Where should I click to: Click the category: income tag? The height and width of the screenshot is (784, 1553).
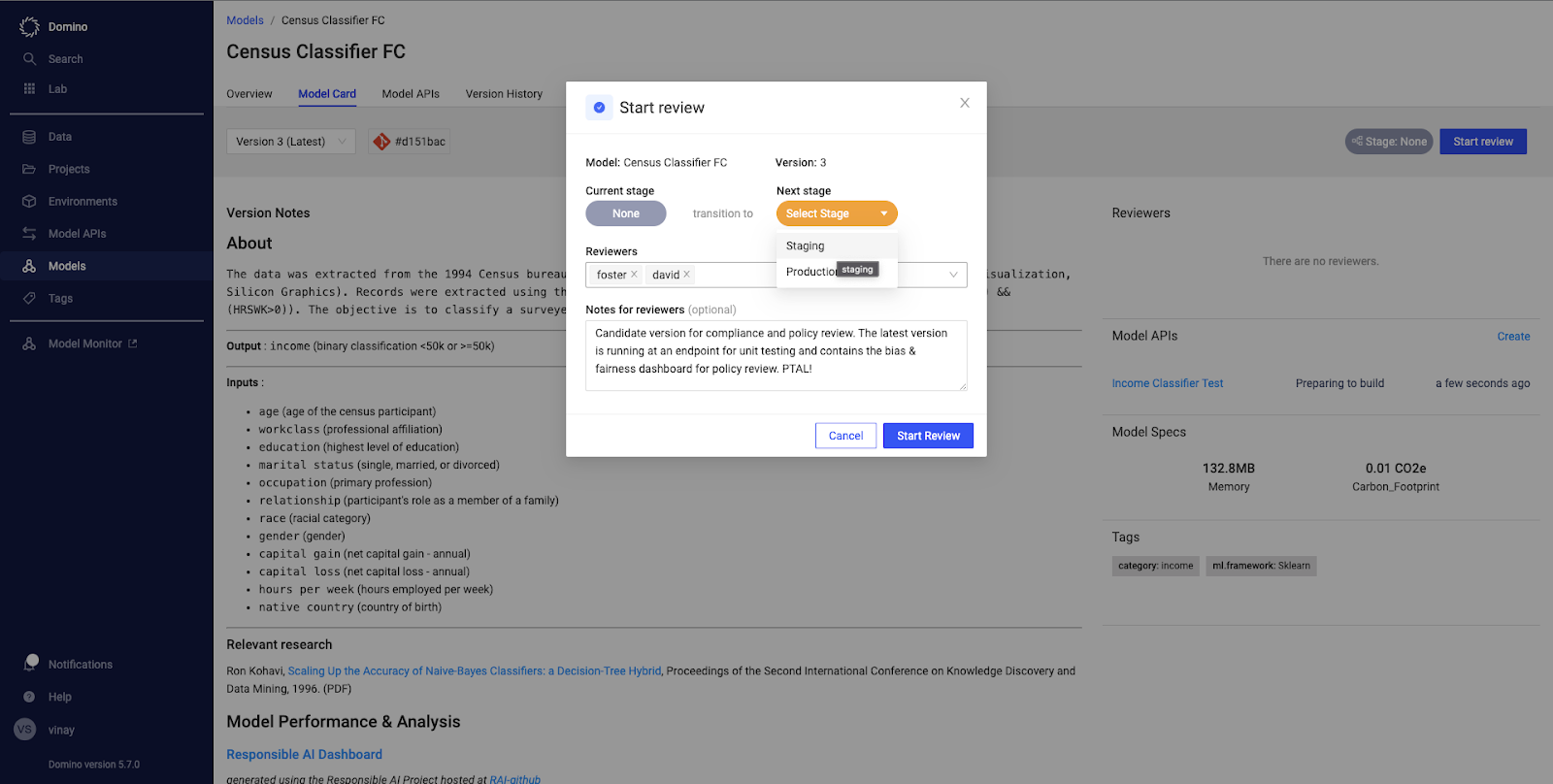1155,566
